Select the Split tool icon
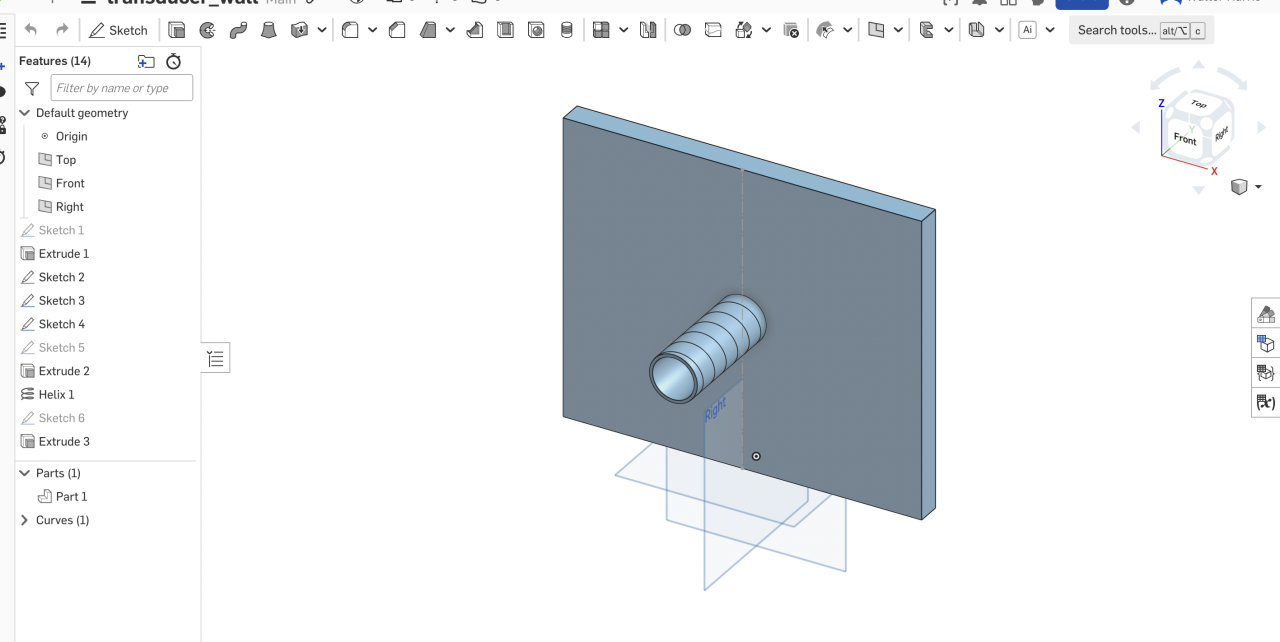Image resolution: width=1280 pixels, height=642 pixels. [x=713, y=30]
